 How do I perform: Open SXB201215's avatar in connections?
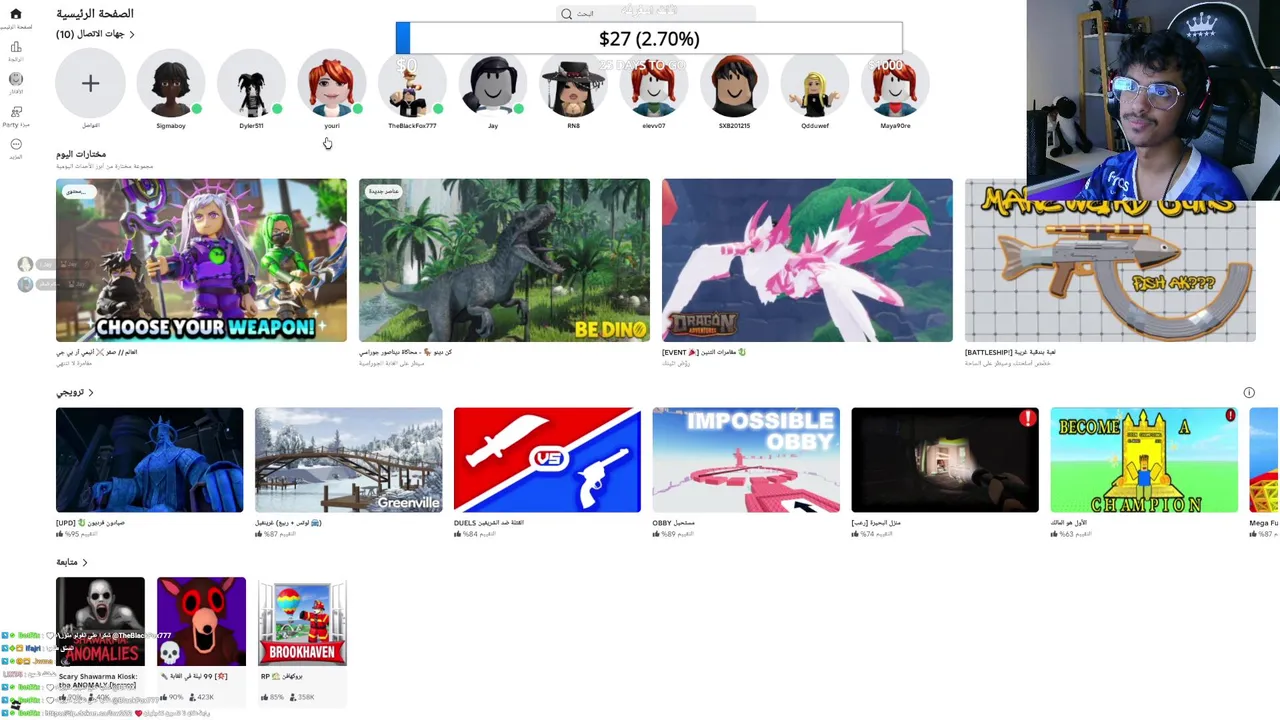coord(734,84)
